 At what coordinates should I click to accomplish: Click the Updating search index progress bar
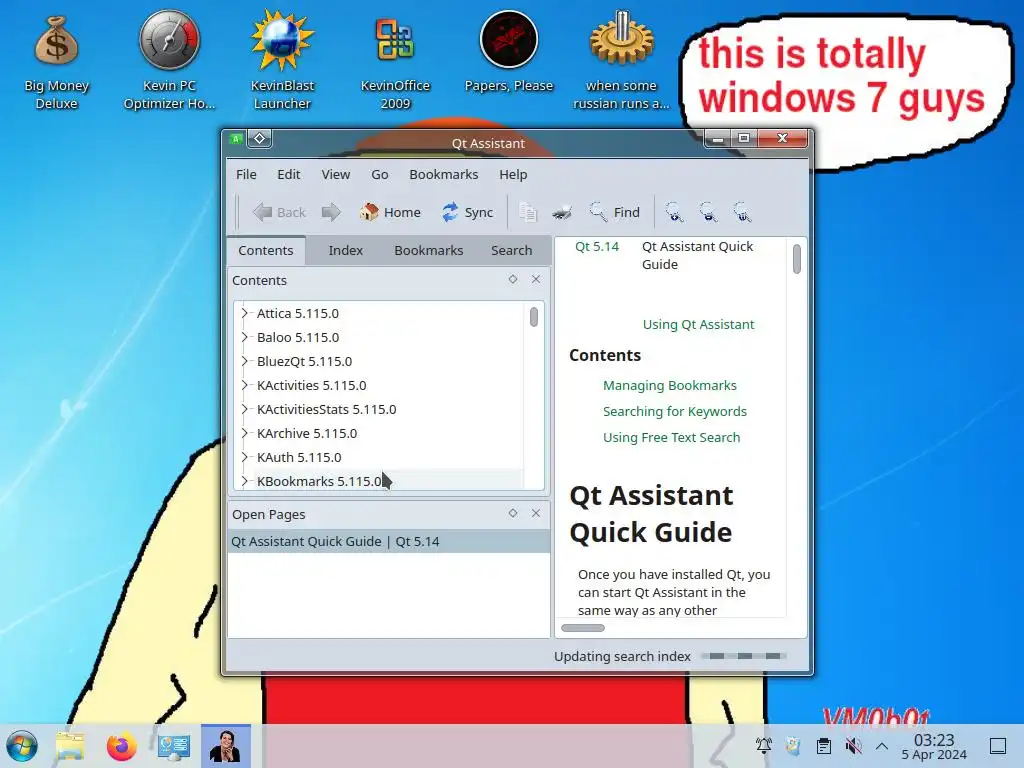pos(744,656)
